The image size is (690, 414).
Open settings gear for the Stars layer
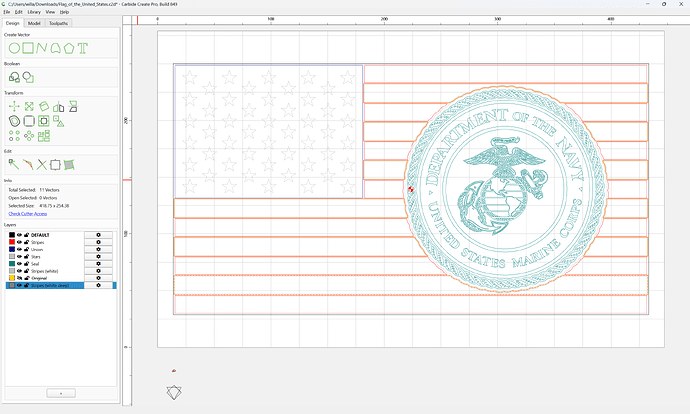pos(98,256)
